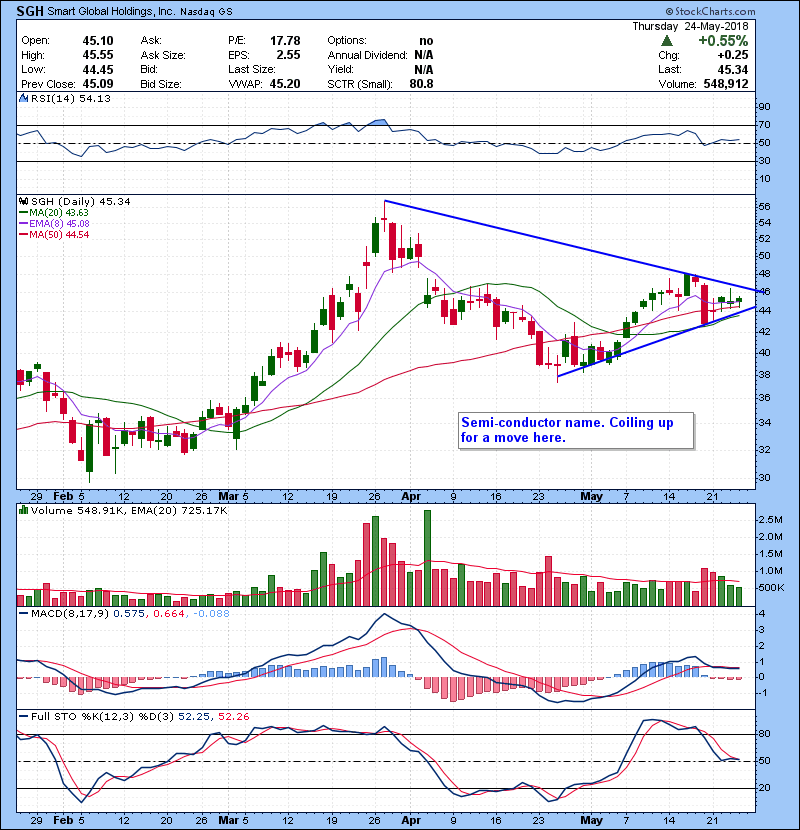Click the MA(50) 44.54 legend entry
This screenshot has height=830, width=800.
pyautogui.click(x=55, y=234)
